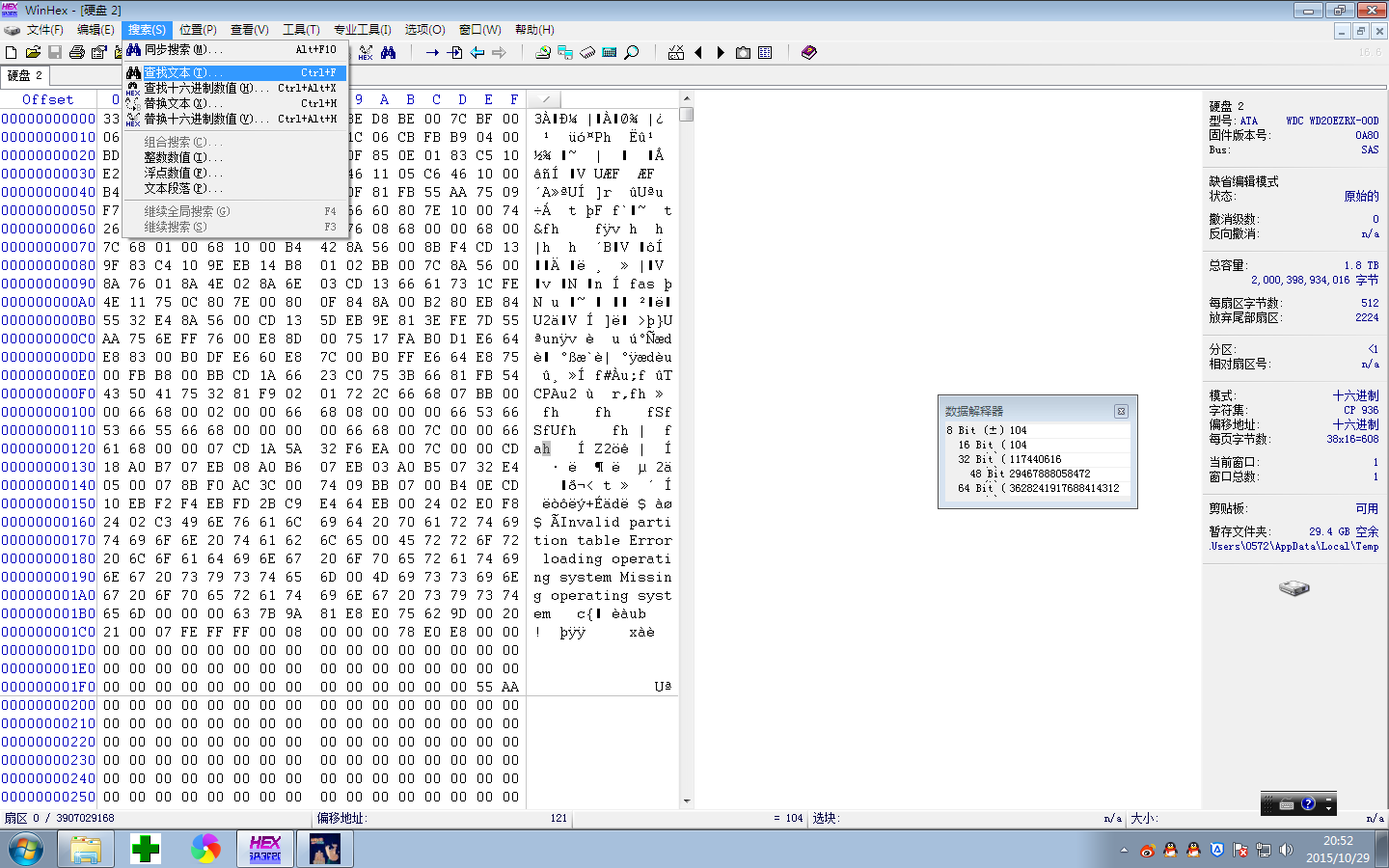This screenshot has height=868, width=1389.
Task: Click the Clone disk toolbar icon
Action: (565, 52)
